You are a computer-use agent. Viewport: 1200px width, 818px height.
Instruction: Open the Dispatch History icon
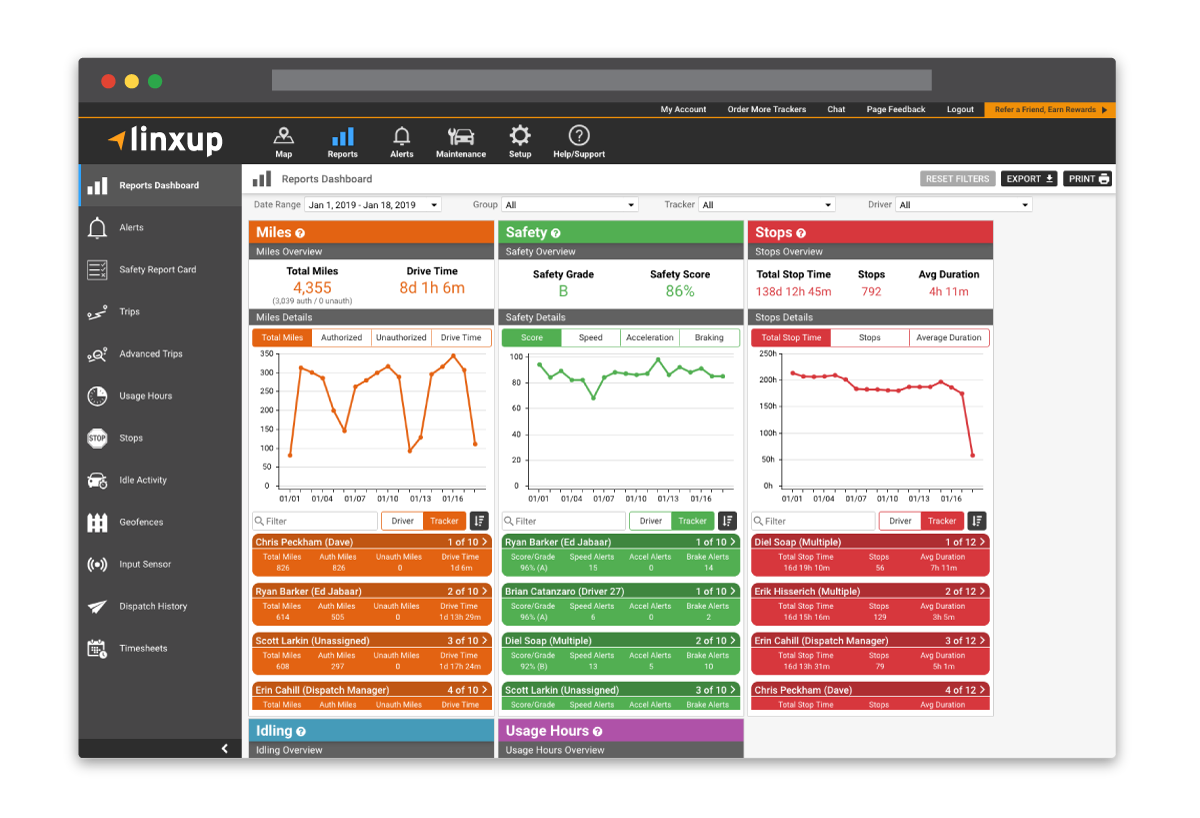(x=97, y=606)
